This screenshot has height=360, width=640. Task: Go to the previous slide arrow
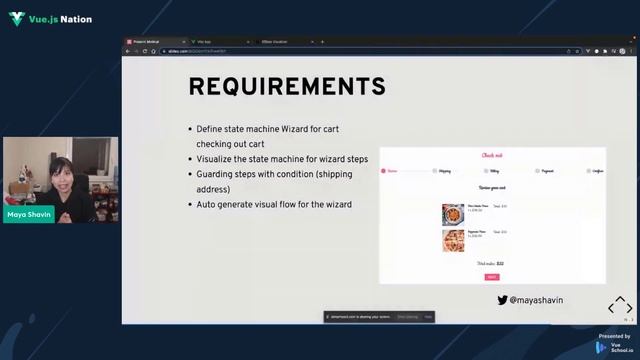[x=611, y=308]
